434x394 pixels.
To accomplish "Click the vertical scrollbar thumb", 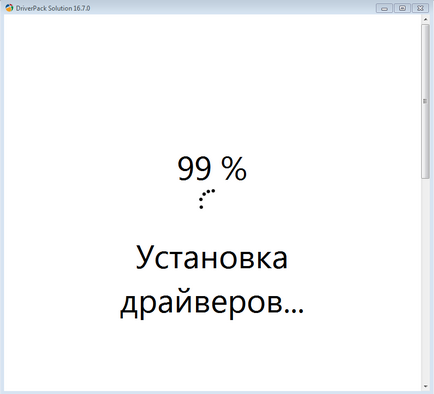I will pos(425,101).
